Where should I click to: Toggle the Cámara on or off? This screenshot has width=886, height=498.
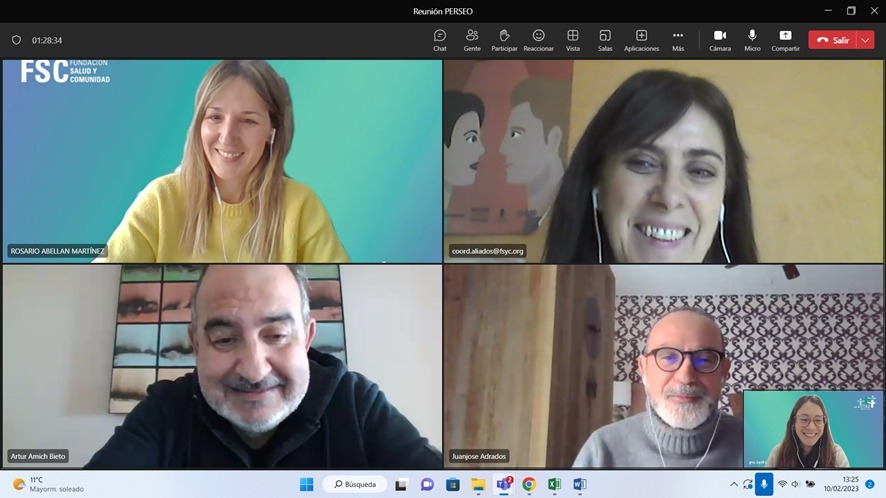tap(720, 40)
